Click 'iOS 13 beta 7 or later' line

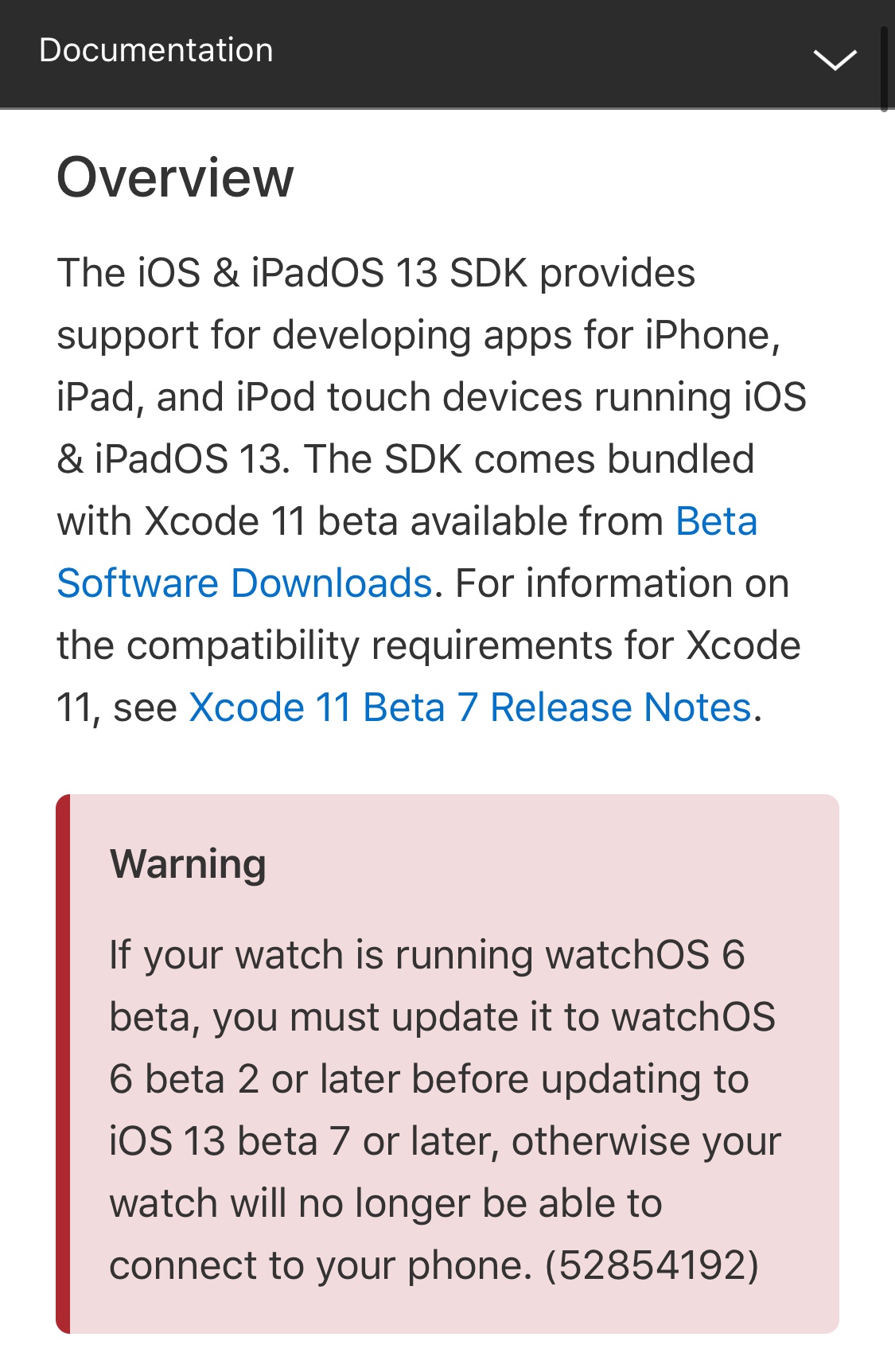click(445, 1140)
